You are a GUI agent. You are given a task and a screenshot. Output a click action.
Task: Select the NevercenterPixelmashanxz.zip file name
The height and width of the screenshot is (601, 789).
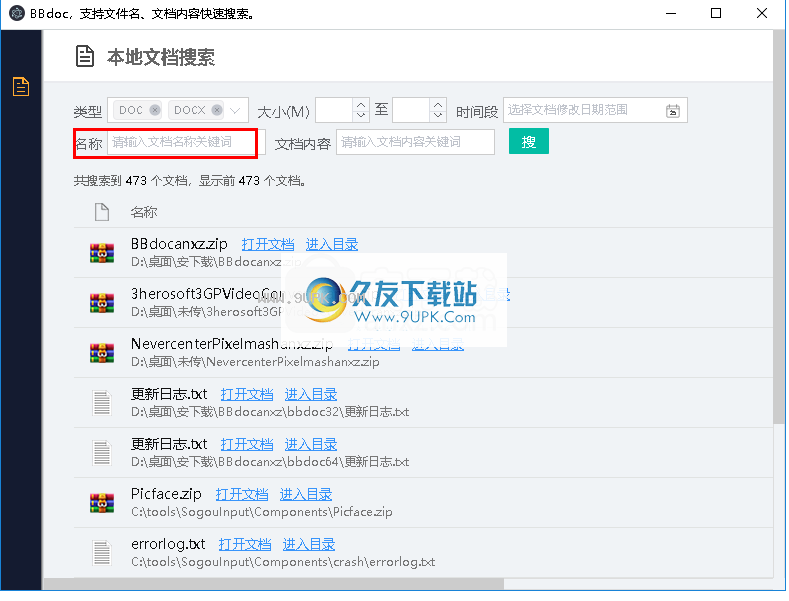point(231,344)
